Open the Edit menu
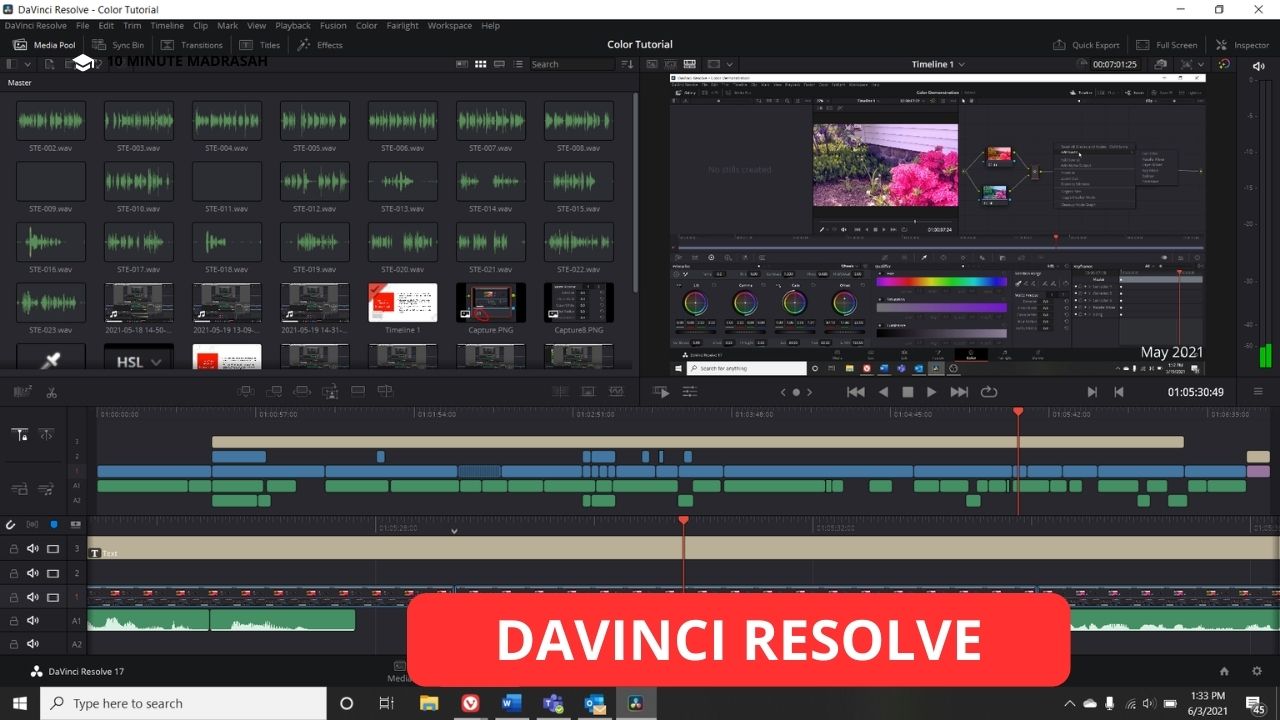Screen dimensions: 1280x720 (106, 25)
